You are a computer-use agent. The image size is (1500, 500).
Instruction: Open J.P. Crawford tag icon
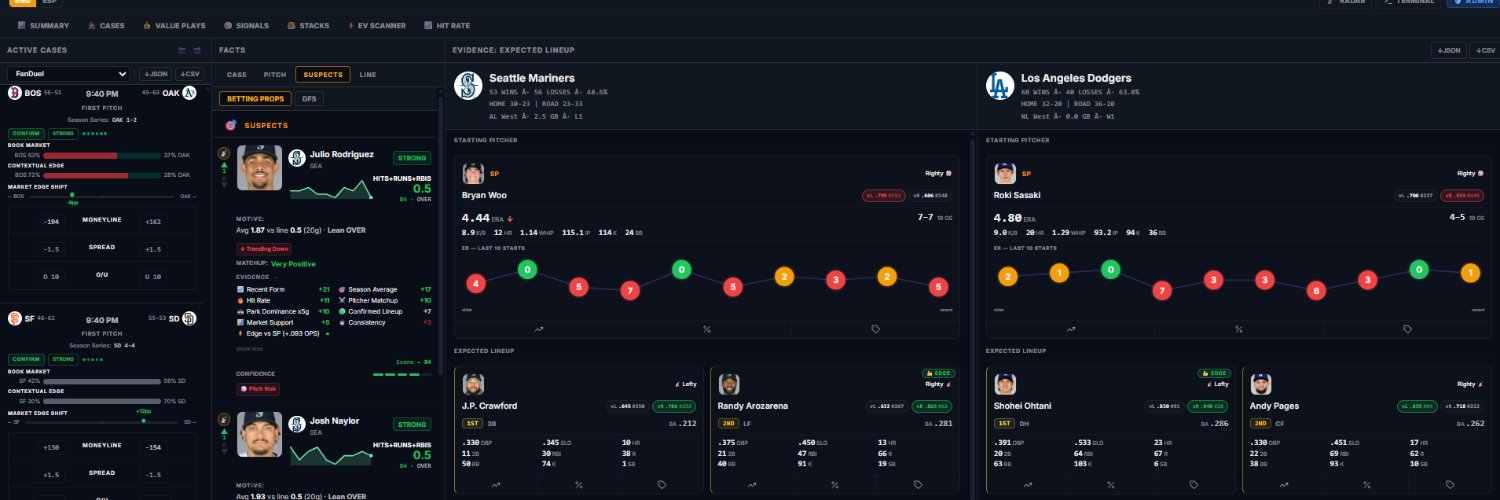pyautogui.click(x=662, y=484)
